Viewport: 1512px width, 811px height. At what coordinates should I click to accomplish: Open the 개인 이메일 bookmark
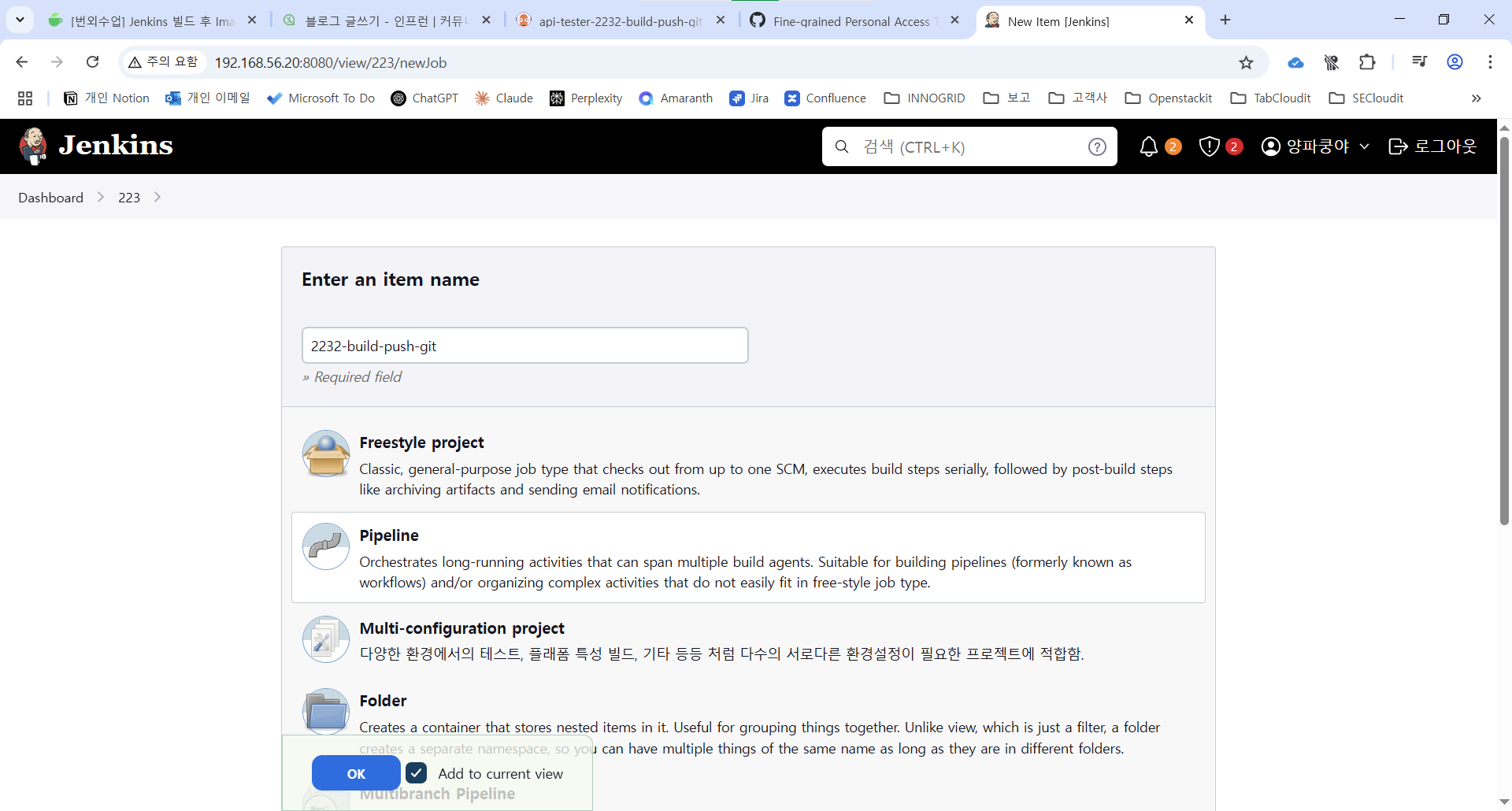[x=208, y=98]
